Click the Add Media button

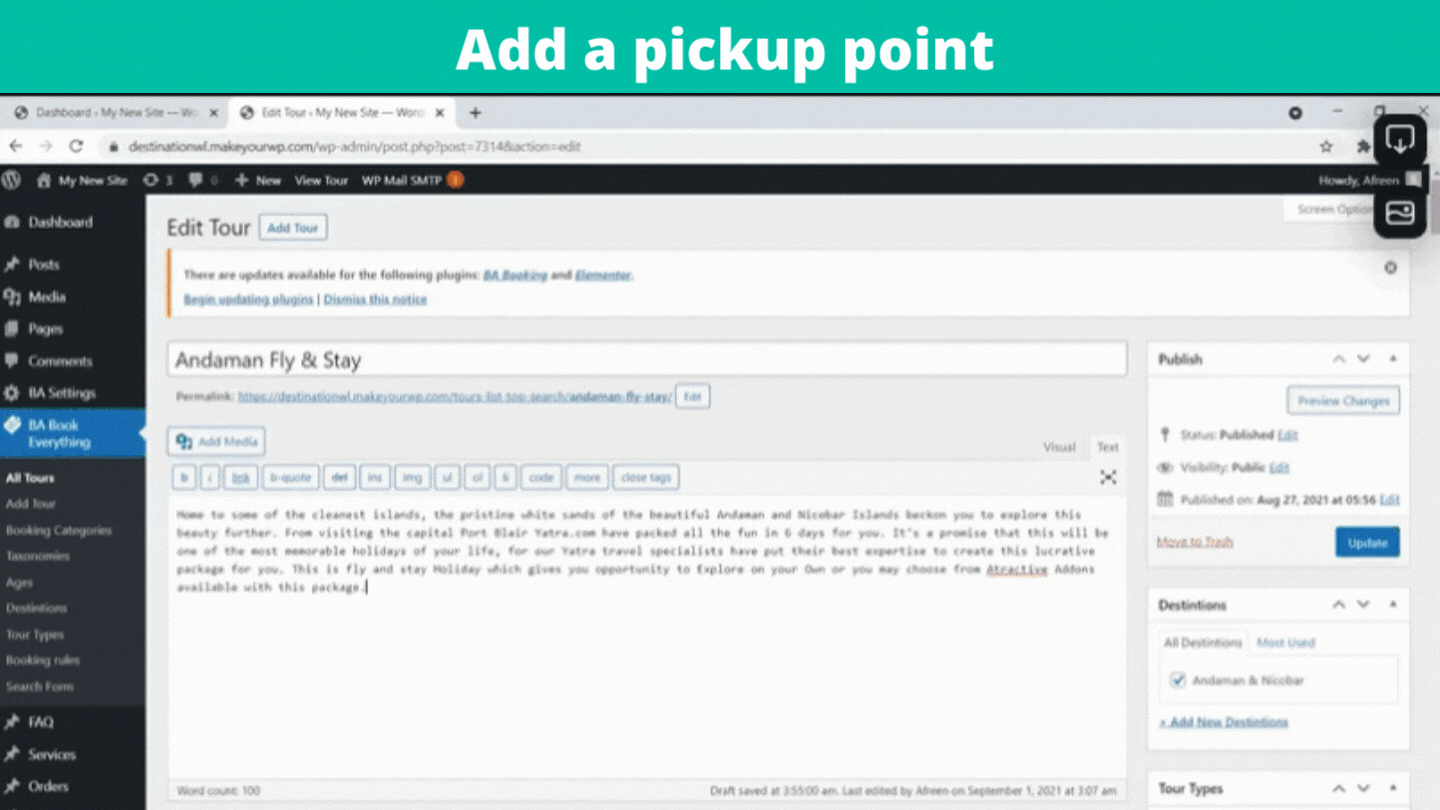pos(216,441)
